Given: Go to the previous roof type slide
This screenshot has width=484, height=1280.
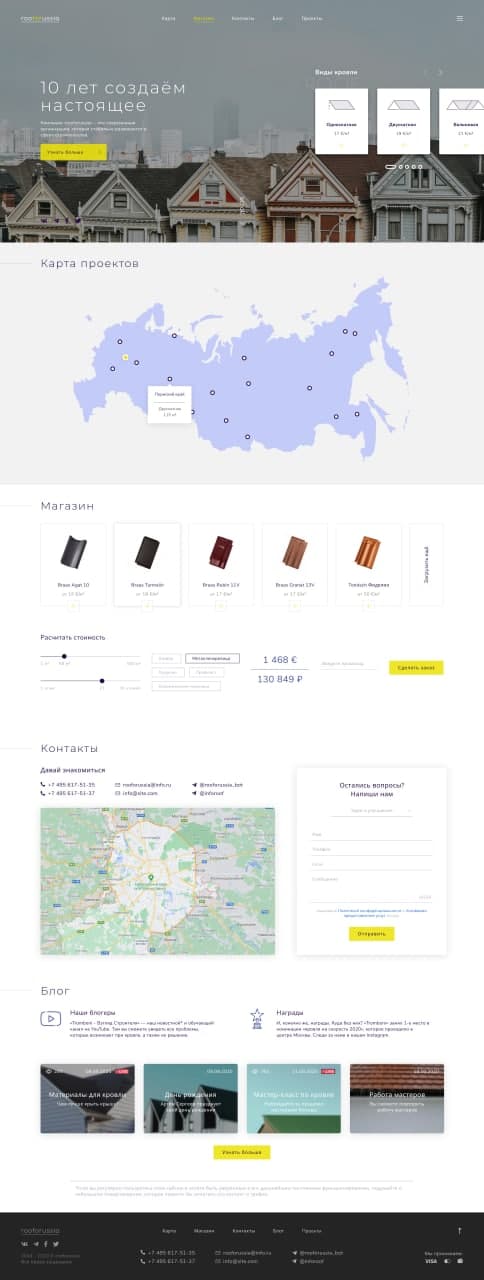Looking at the screenshot, I should click(x=425, y=72).
